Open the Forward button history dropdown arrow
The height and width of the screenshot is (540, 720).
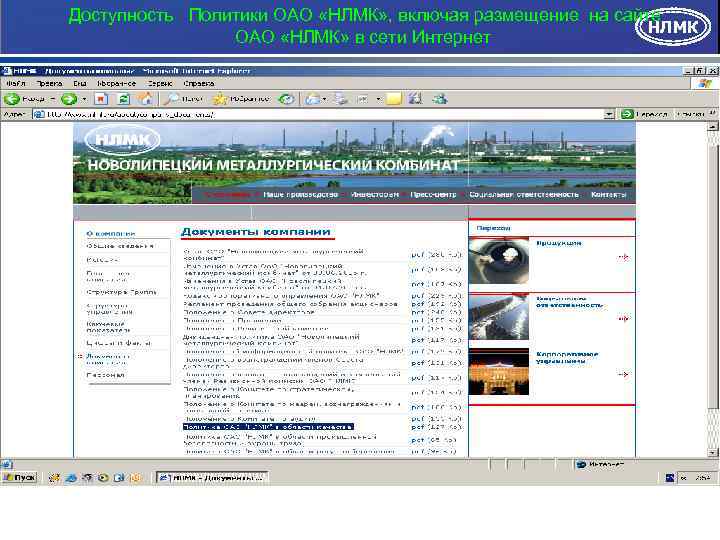[84, 99]
